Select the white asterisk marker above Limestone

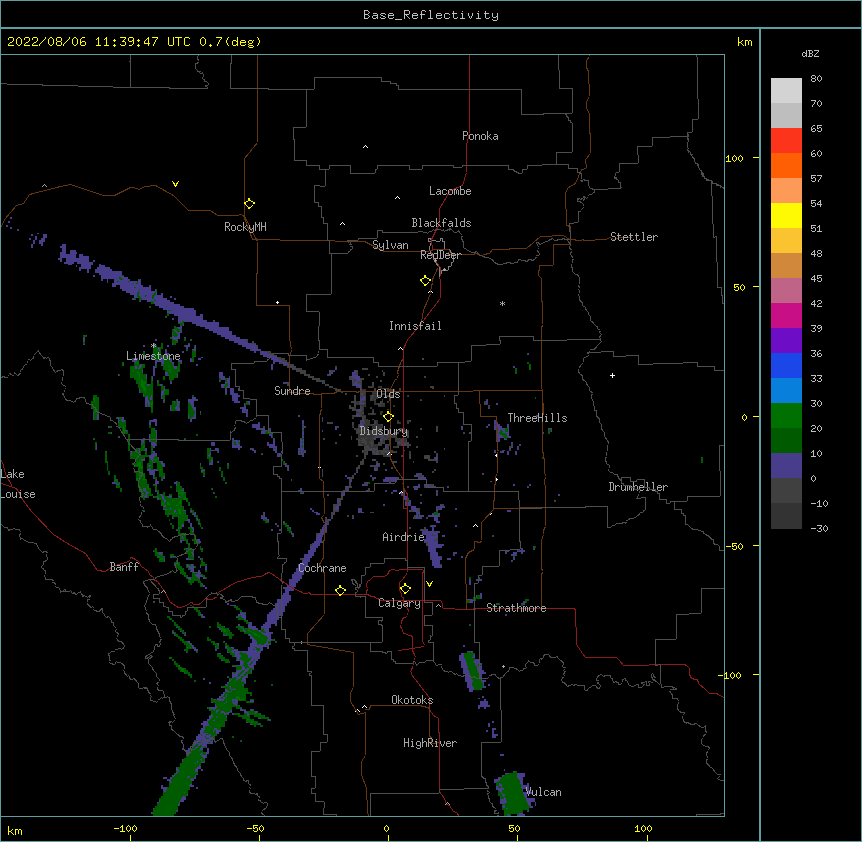pos(154,346)
